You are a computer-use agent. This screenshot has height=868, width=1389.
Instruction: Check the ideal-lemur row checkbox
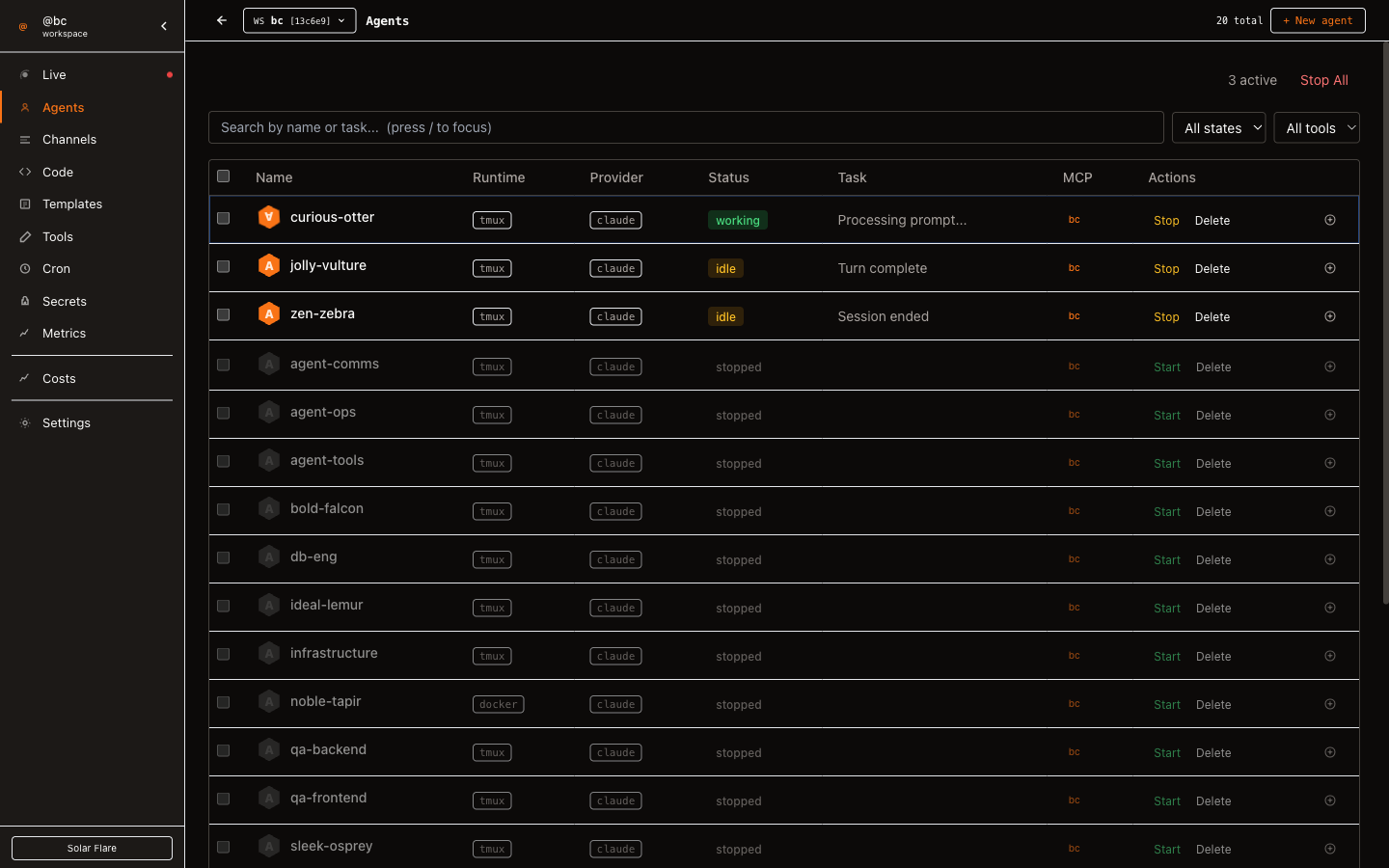(224, 606)
